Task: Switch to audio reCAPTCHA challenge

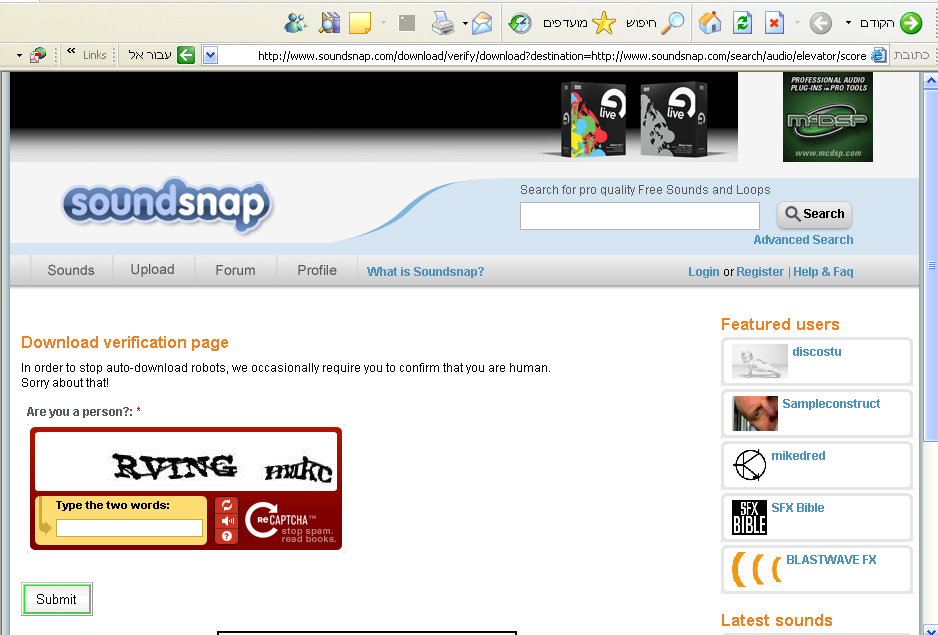Action: tap(227, 521)
